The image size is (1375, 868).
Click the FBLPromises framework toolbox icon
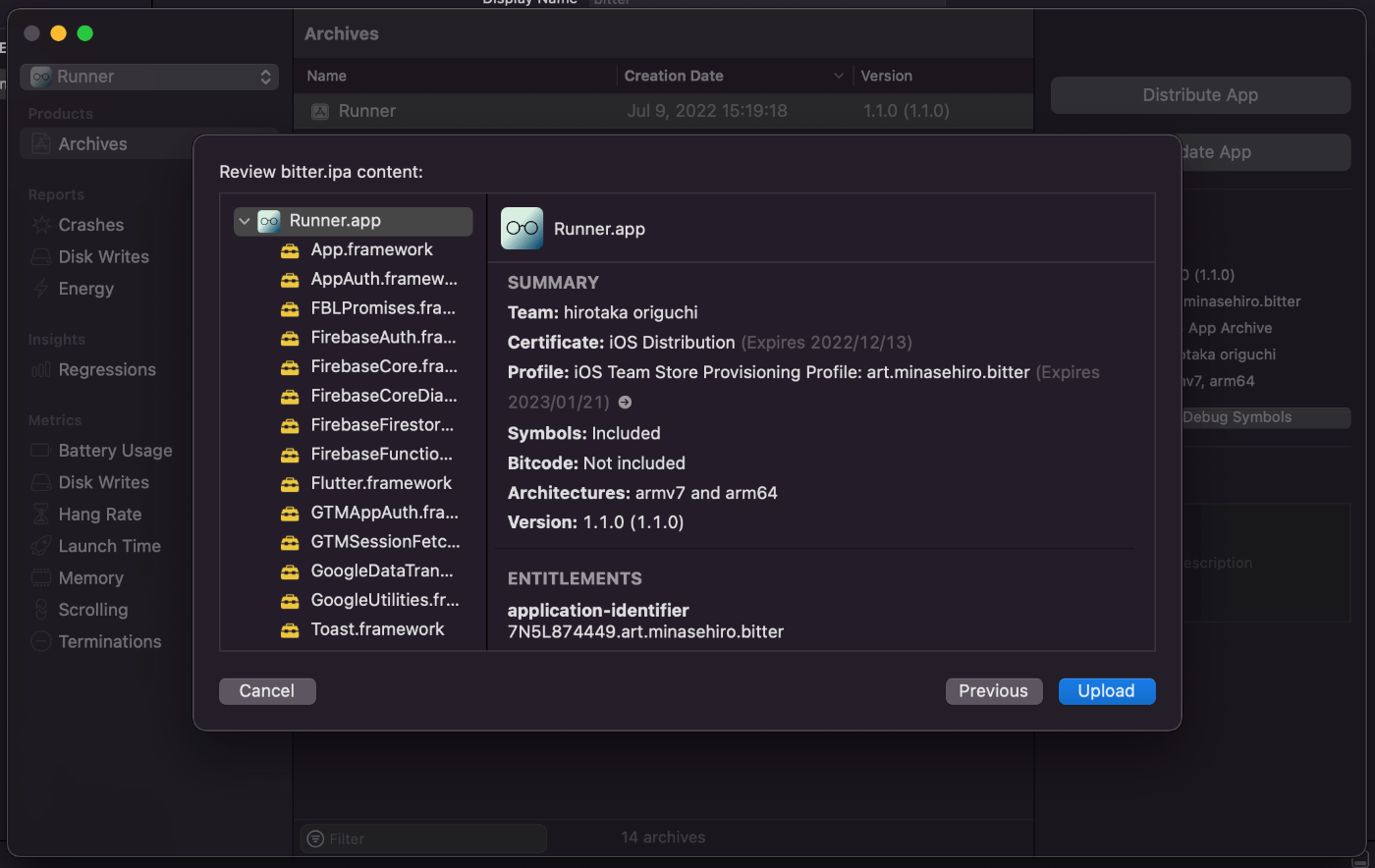pos(290,308)
